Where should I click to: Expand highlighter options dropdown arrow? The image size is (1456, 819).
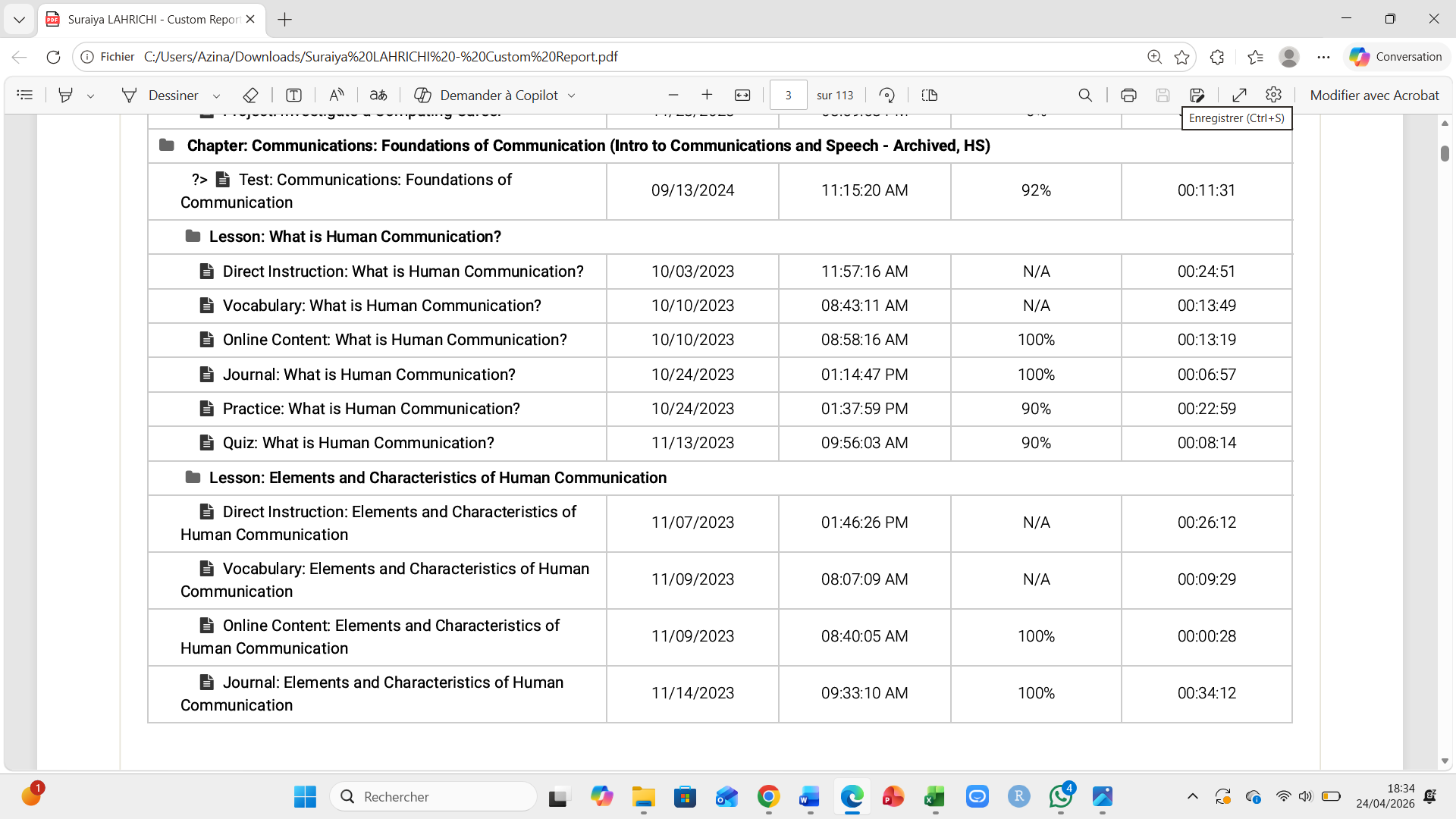coord(90,96)
